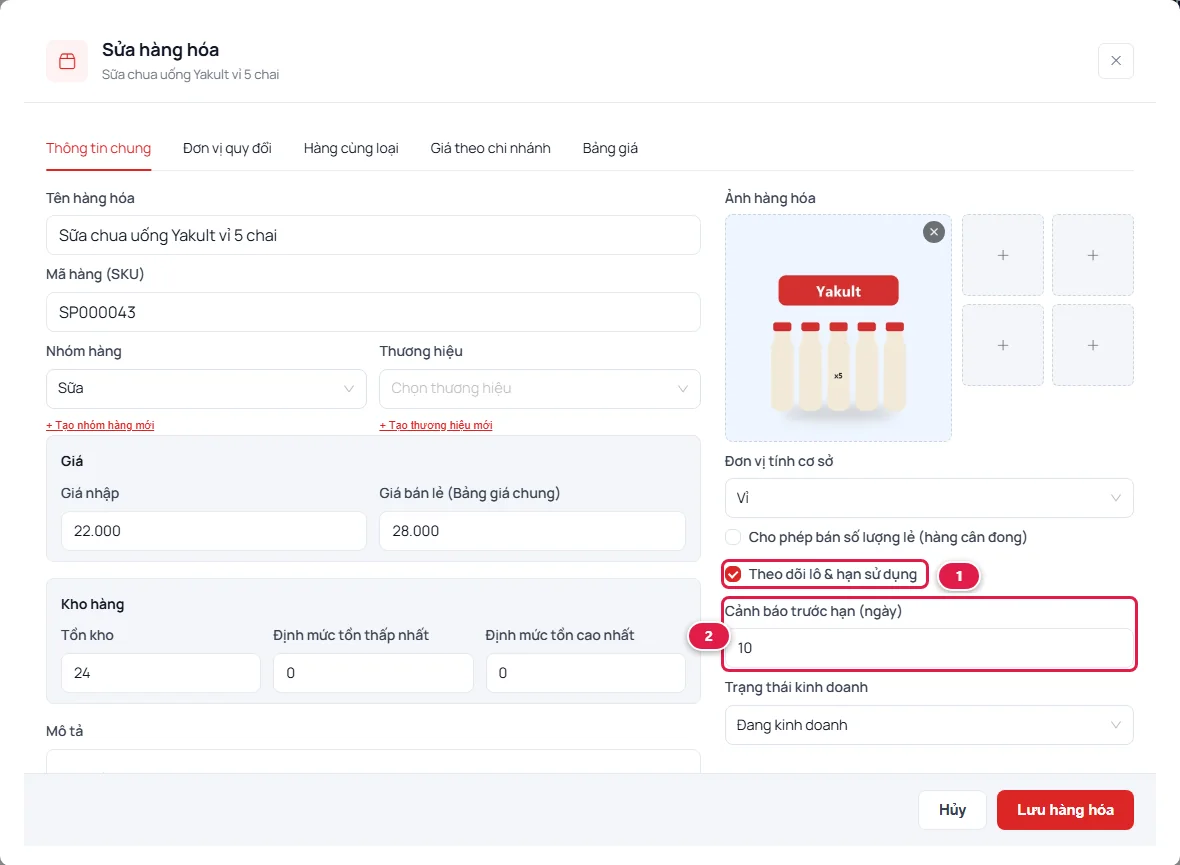
Task: Click the Hủy button
Action: tap(952, 810)
